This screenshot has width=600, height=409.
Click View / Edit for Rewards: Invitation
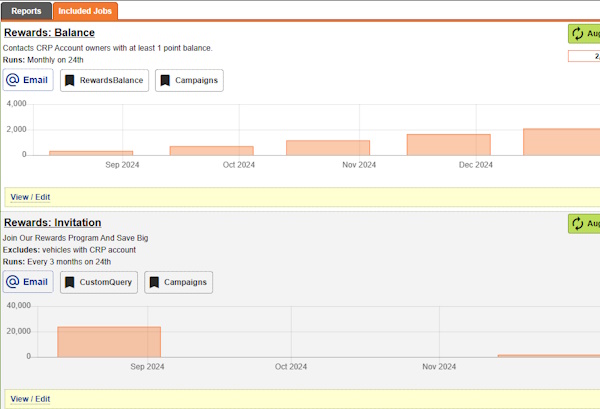coord(30,399)
